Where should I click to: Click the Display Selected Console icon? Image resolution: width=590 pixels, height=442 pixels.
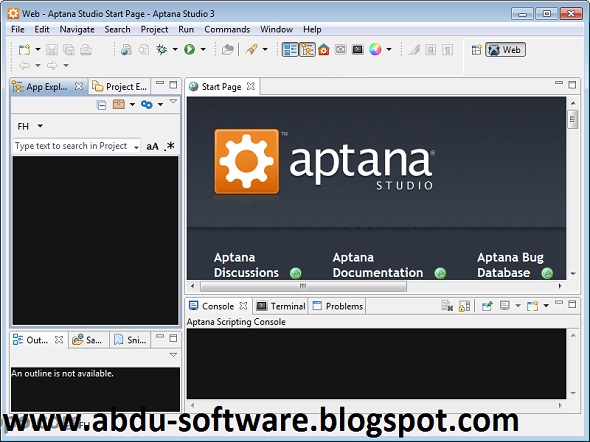pyautogui.click(x=505, y=306)
